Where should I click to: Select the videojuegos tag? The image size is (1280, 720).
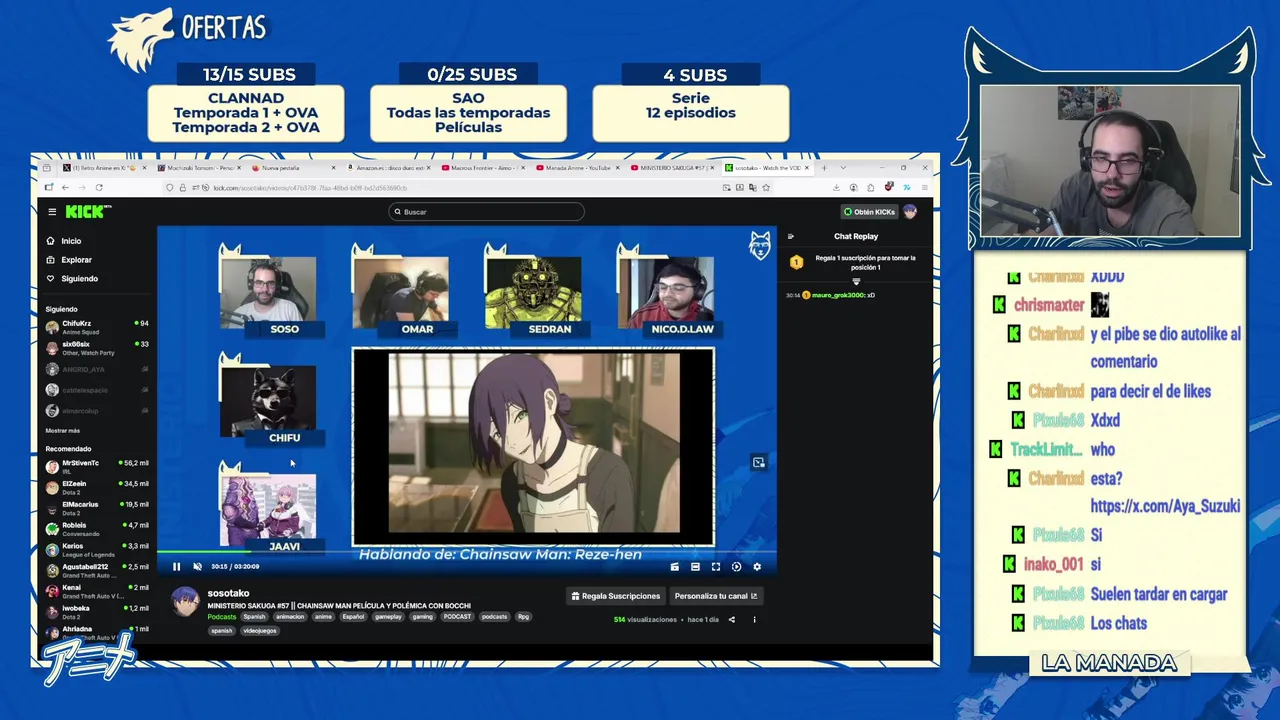click(260, 631)
